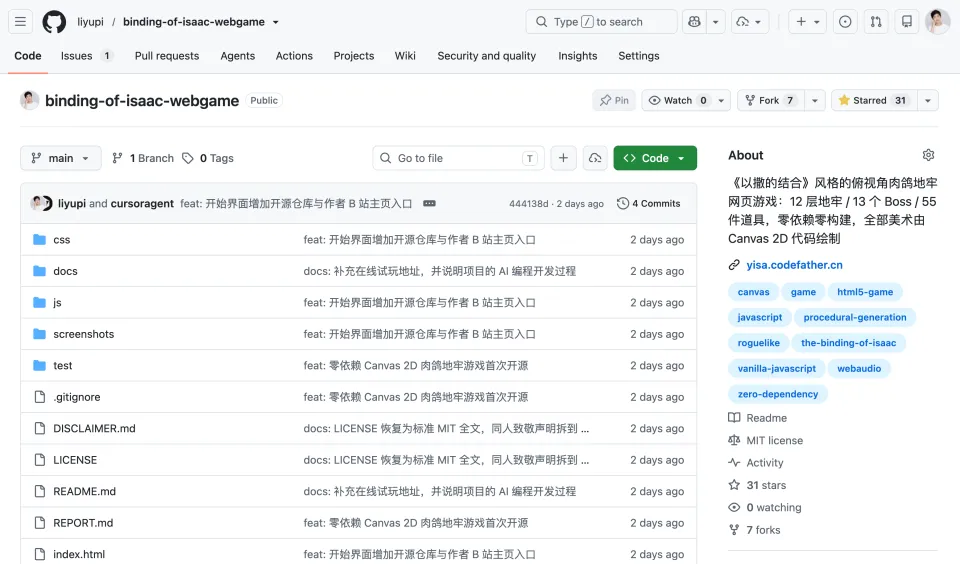Open the yisa.codefather.cn website link
Viewport: 960px width, 564px height.
[794, 265]
